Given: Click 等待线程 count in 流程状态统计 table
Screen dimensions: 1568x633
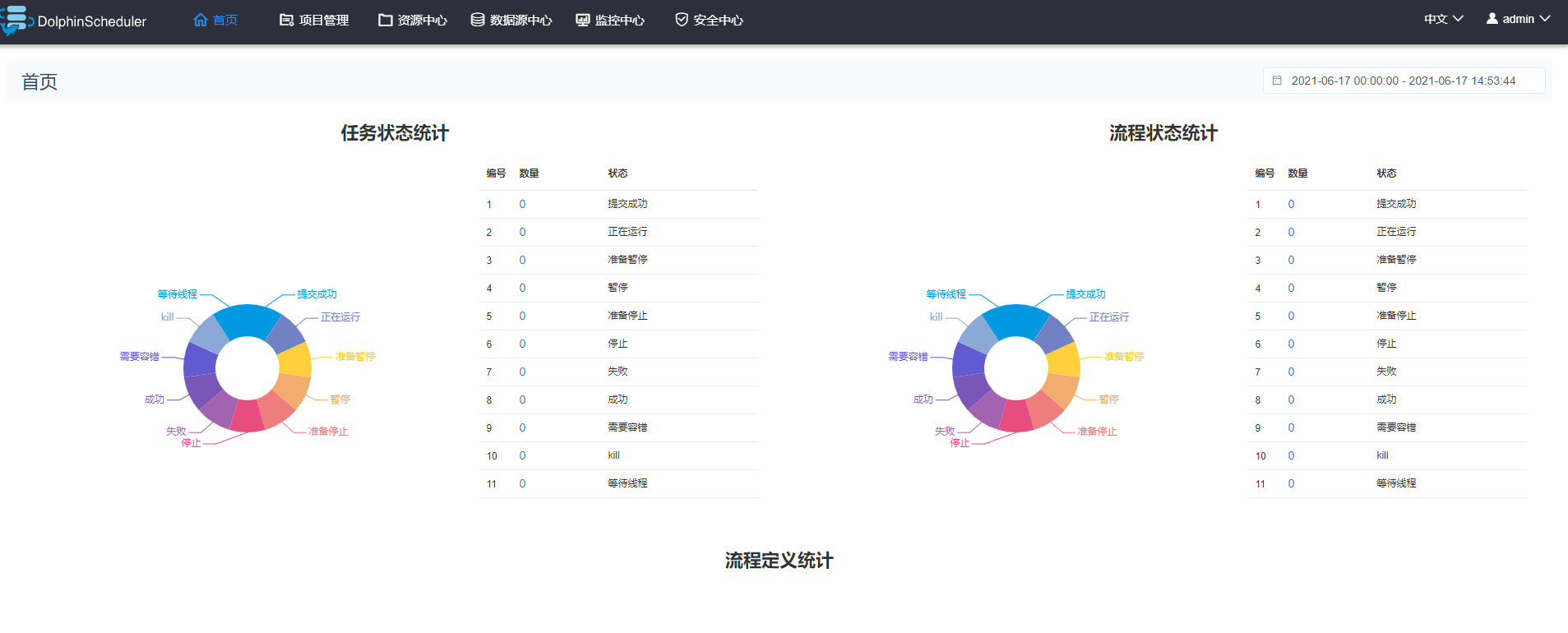Looking at the screenshot, I should [1291, 484].
